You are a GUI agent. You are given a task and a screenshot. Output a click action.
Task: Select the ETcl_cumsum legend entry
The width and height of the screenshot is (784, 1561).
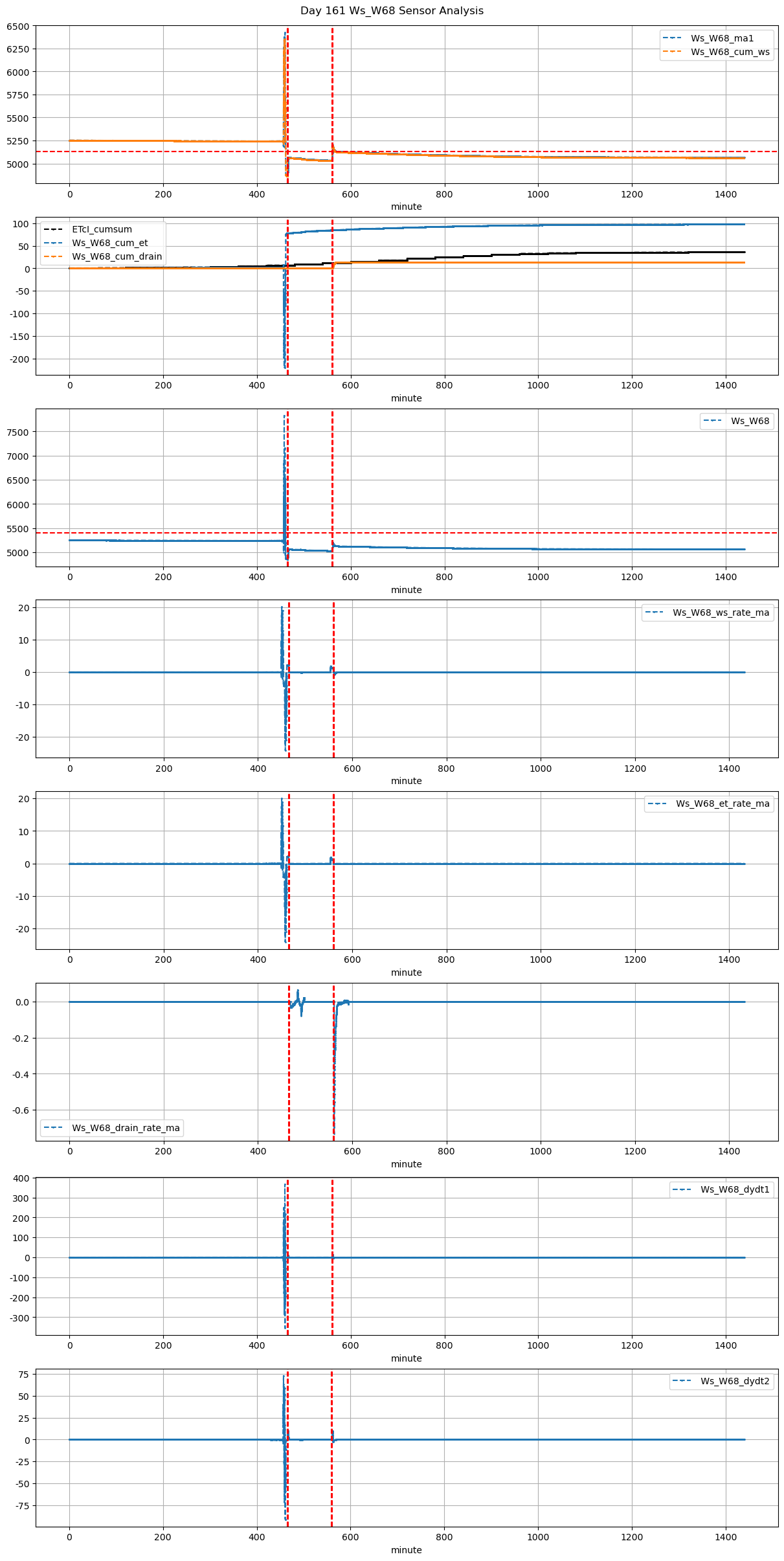click(102, 229)
